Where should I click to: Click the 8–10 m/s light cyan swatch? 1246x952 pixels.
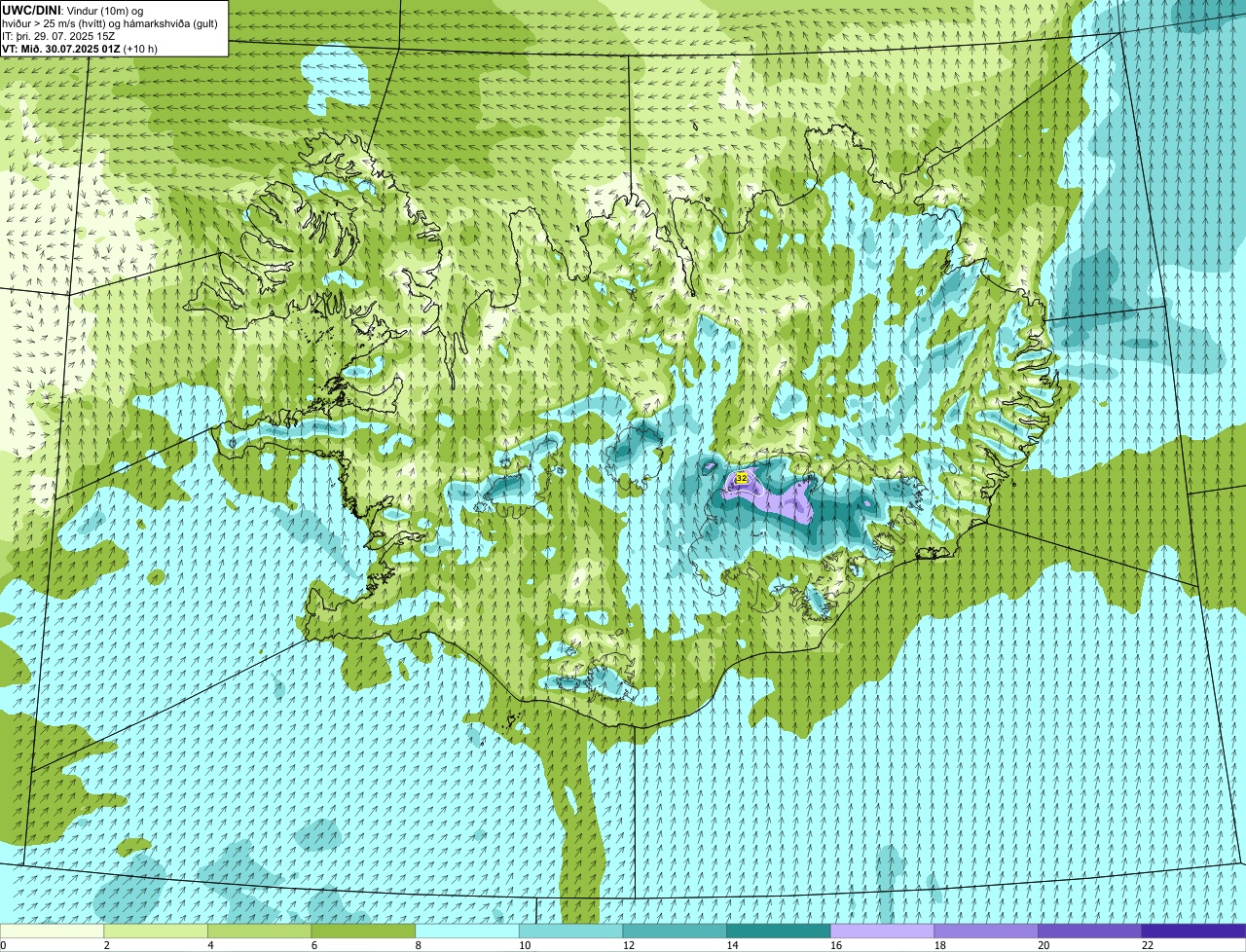(467, 931)
